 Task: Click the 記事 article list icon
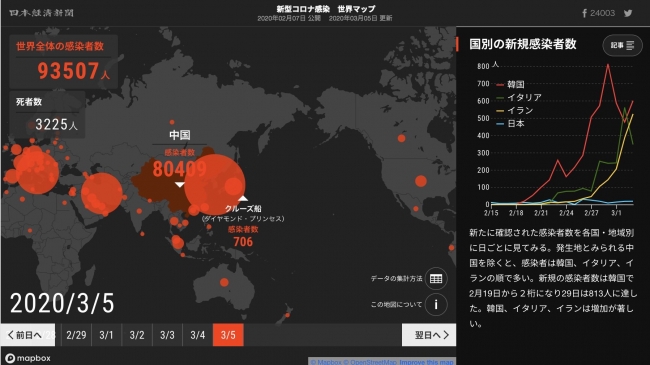tap(622, 45)
